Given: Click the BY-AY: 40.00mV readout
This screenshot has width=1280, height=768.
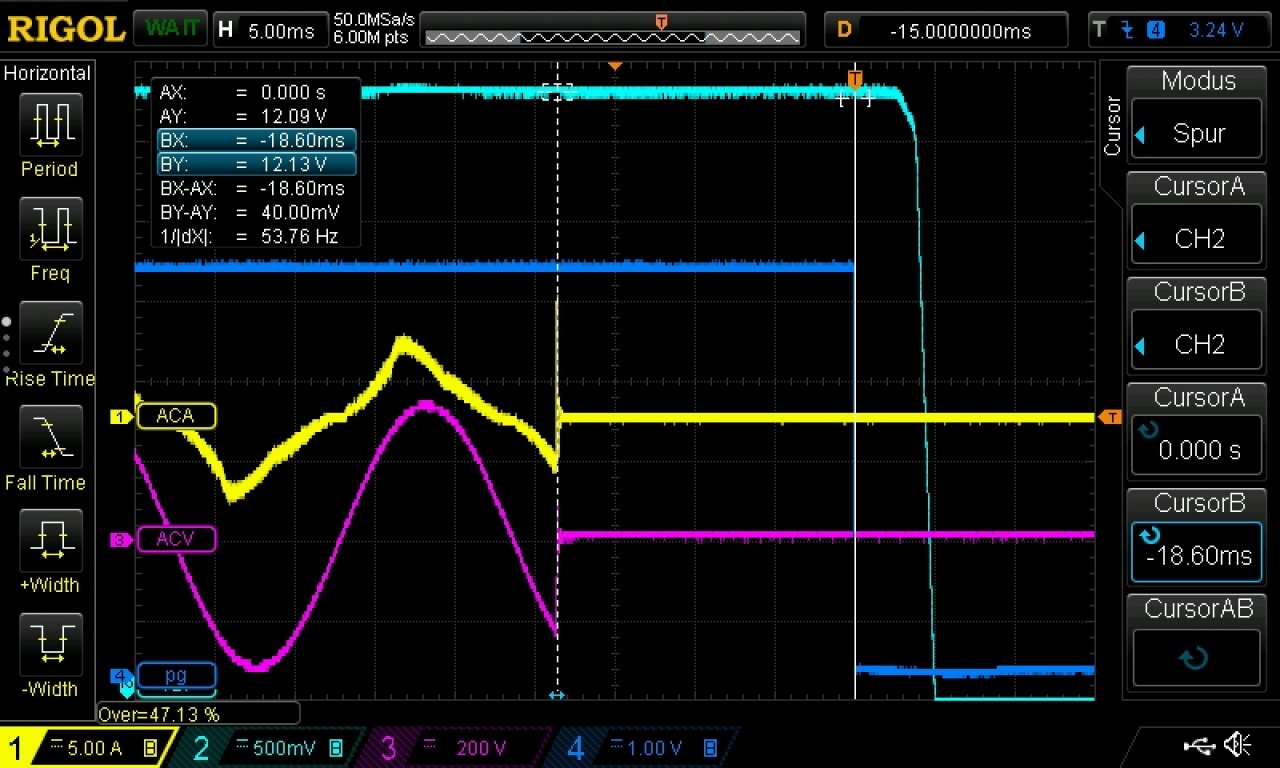Looking at the screenshot, I should coord(252,212).
